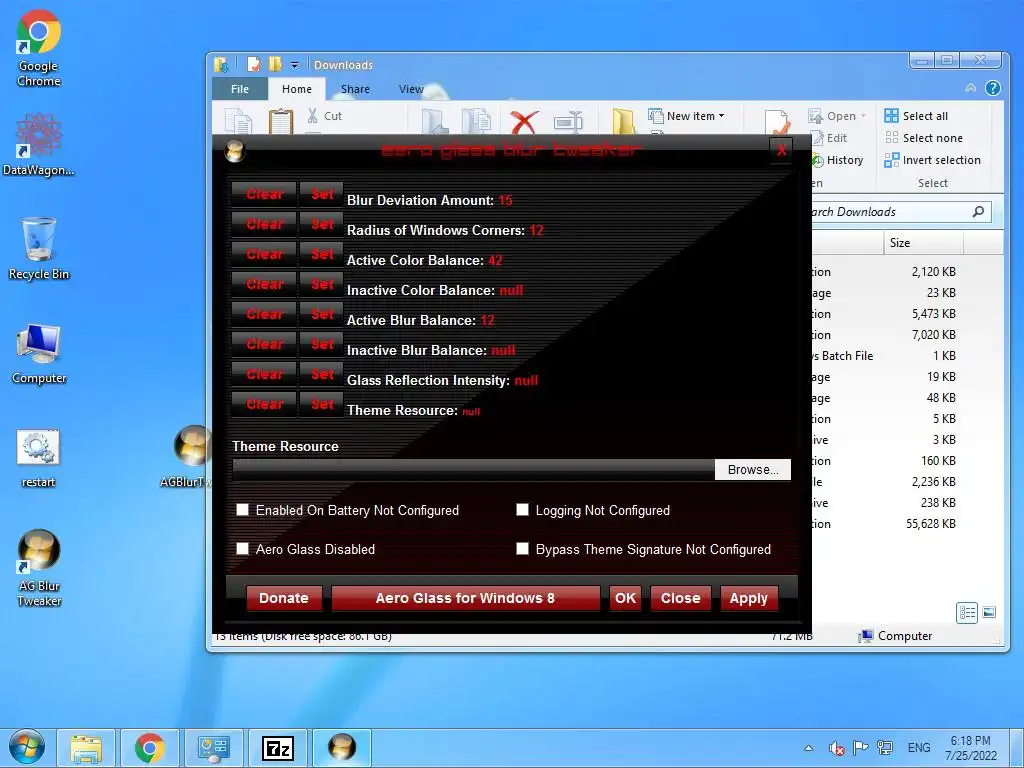
Task: Open the New item dropdown
Action: [x=686, y=116]
